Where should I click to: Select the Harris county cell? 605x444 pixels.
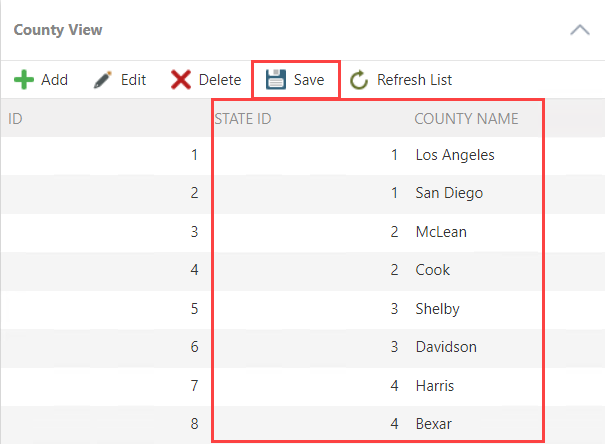coord(436,385)
